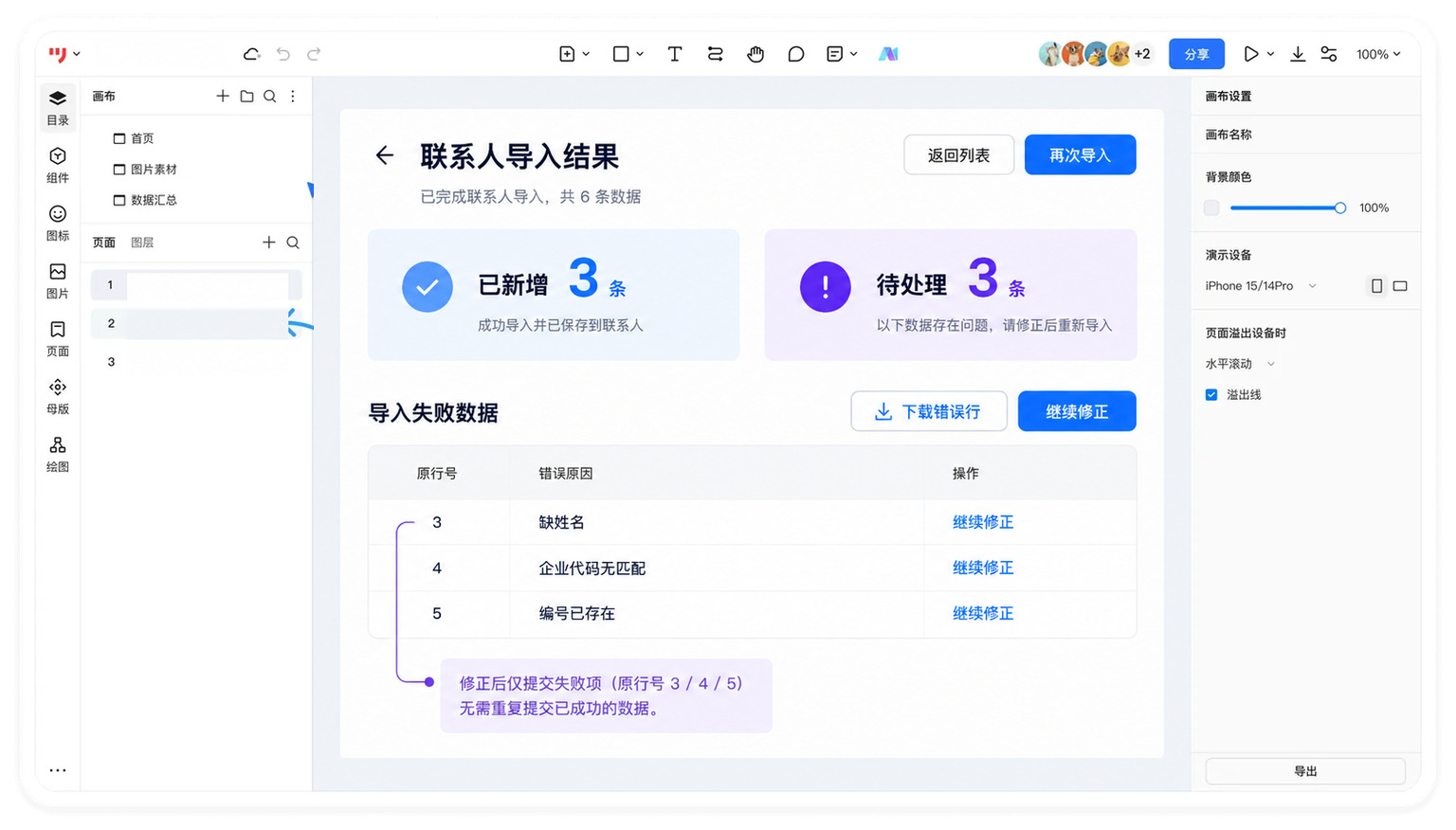The height and width of the screenshot is (830, 1456).
Task: Uncheck the 溢出线 checkbox
Action: [x=1211, y=394]
